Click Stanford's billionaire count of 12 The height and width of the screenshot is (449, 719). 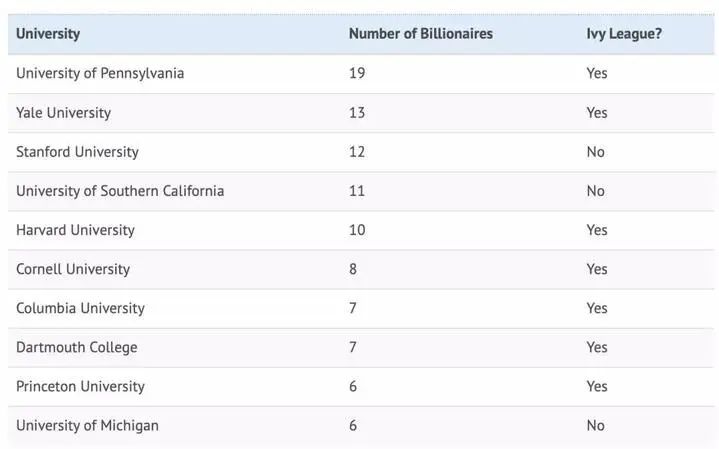[357, 152]
